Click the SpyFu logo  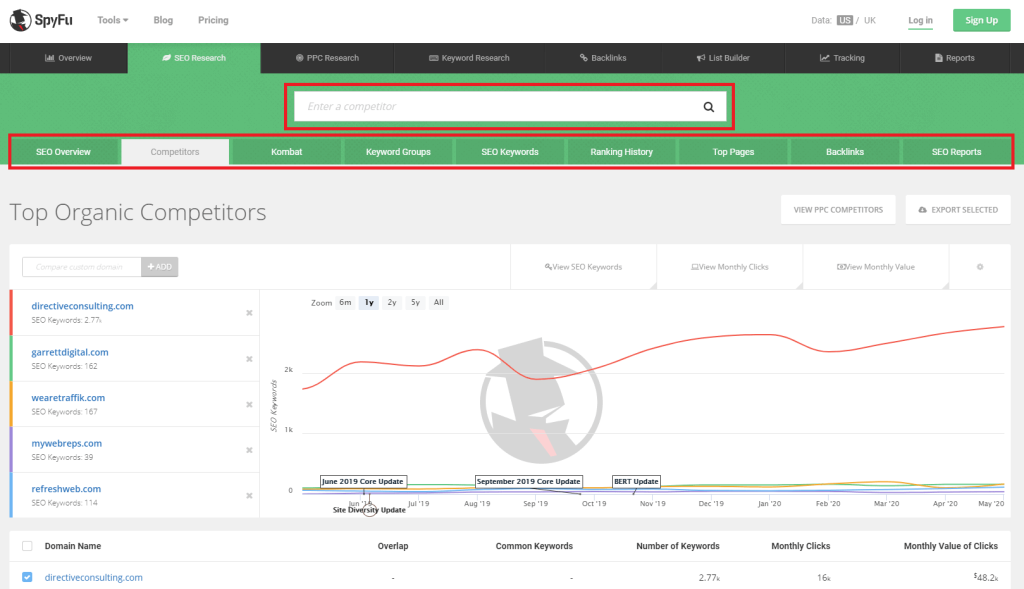point(41,20)
